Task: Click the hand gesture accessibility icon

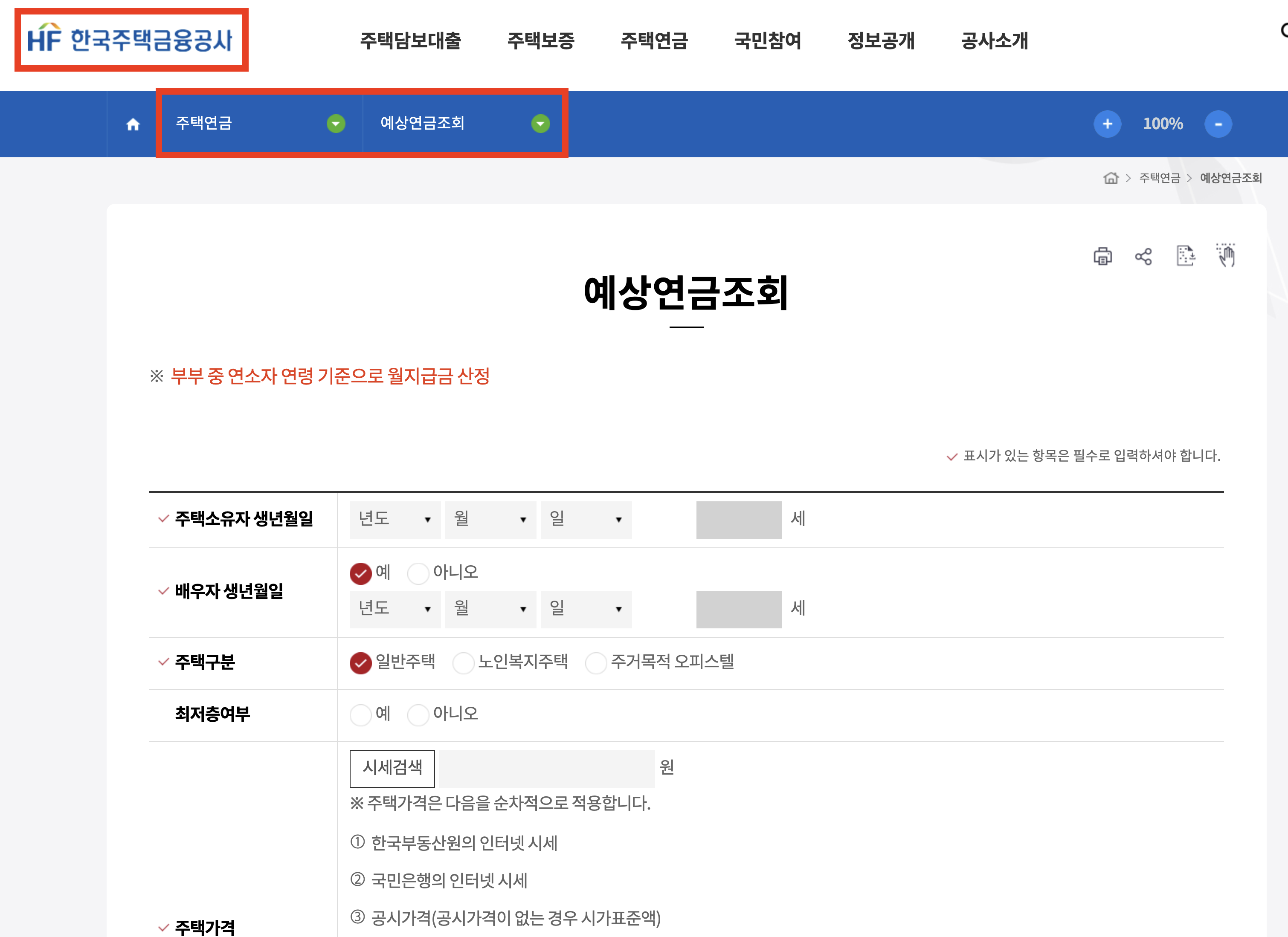Action: (x=1226, y=255)
